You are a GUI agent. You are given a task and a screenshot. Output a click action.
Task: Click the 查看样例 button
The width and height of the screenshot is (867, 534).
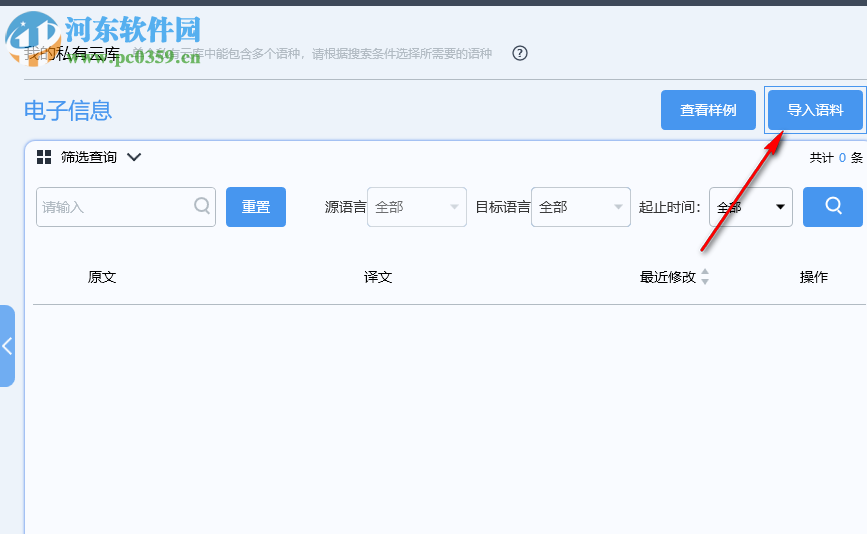click(x=708, y=110)
